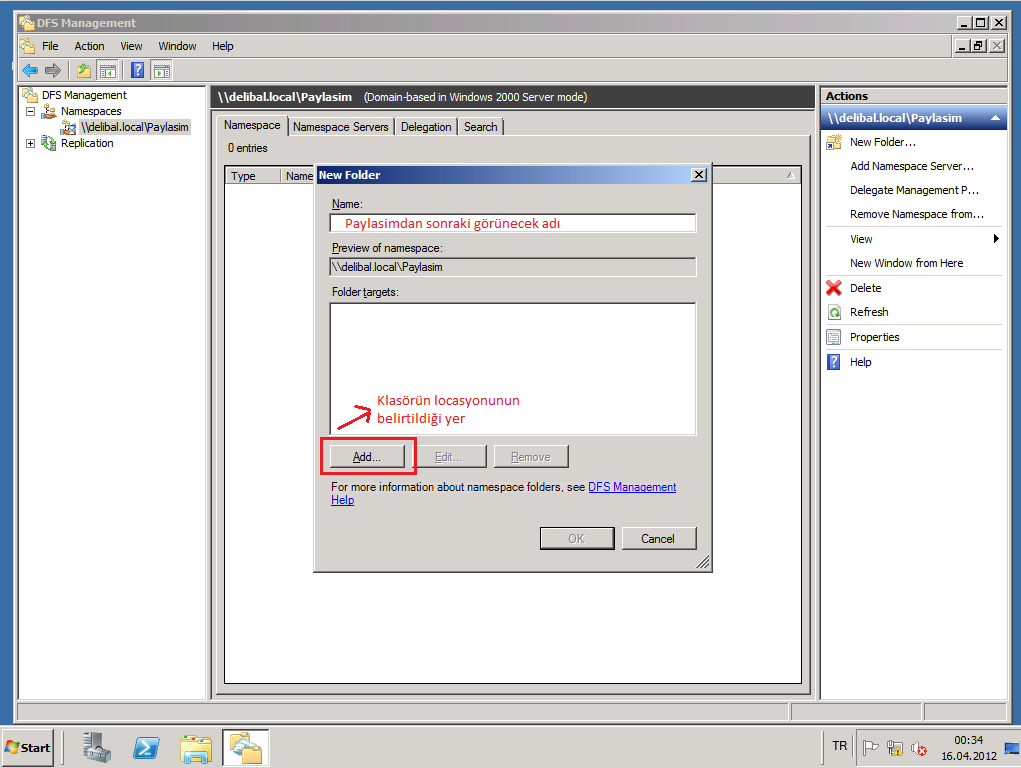
Task: Open PowerShell from the taskbar
Action: (147, 747)
